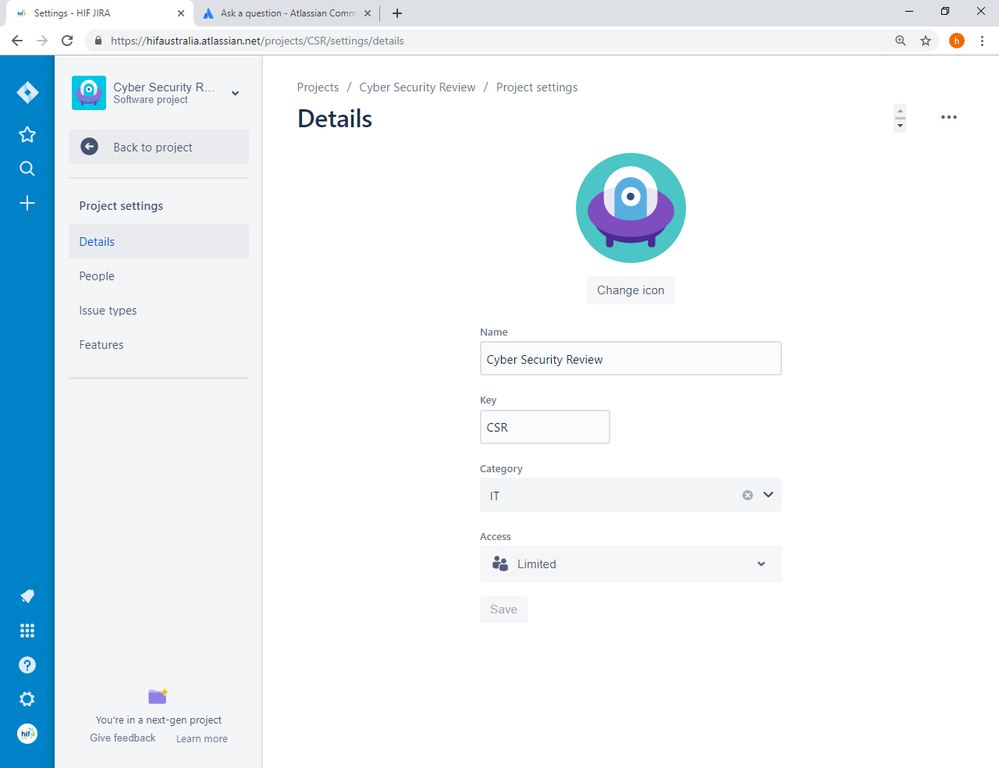This screenshot has width=999, height=768.
Task: Click the Name input field
Action: [631, 358]
